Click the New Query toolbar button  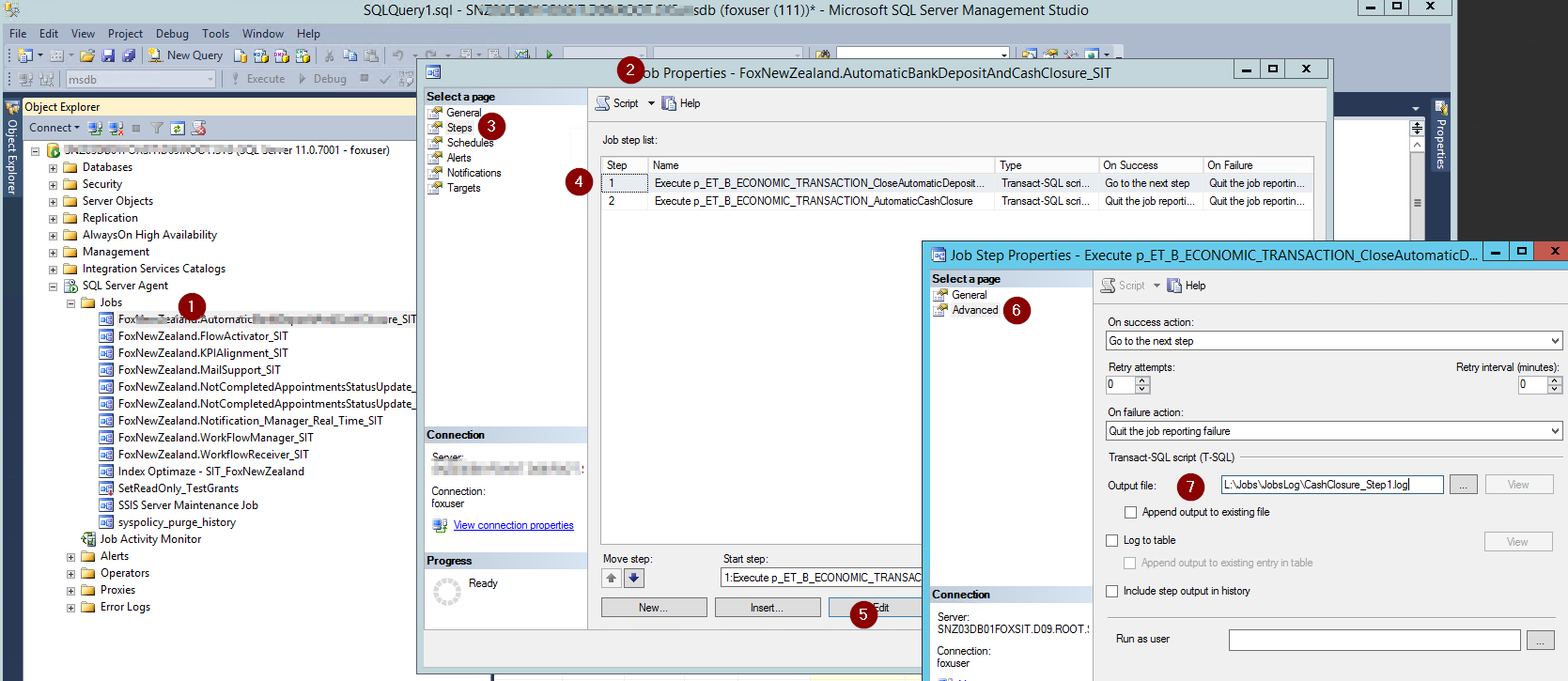pos(185,55)
